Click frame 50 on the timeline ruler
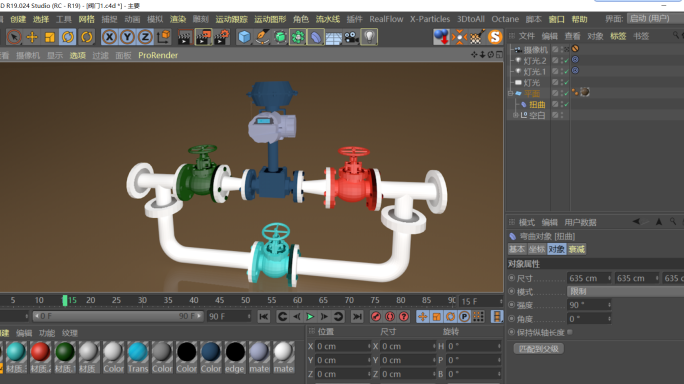 pos(246,300)
